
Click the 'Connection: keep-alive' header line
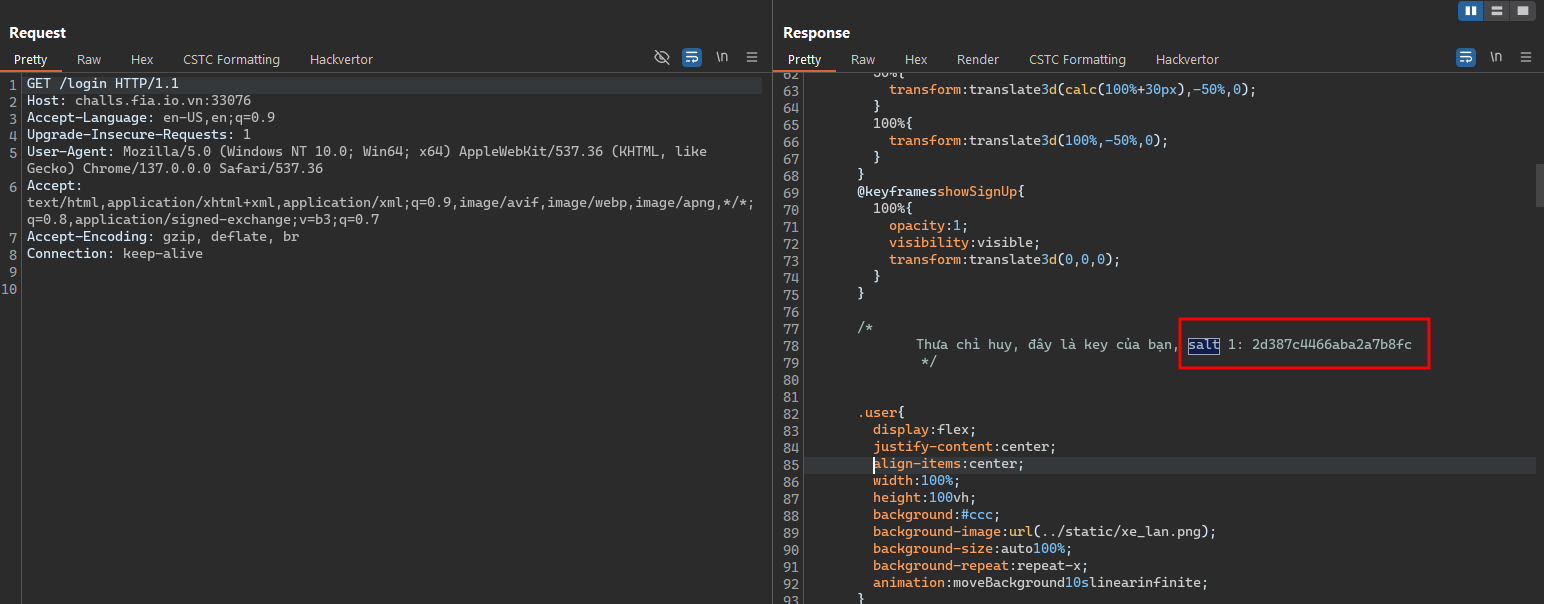point(115,254)
